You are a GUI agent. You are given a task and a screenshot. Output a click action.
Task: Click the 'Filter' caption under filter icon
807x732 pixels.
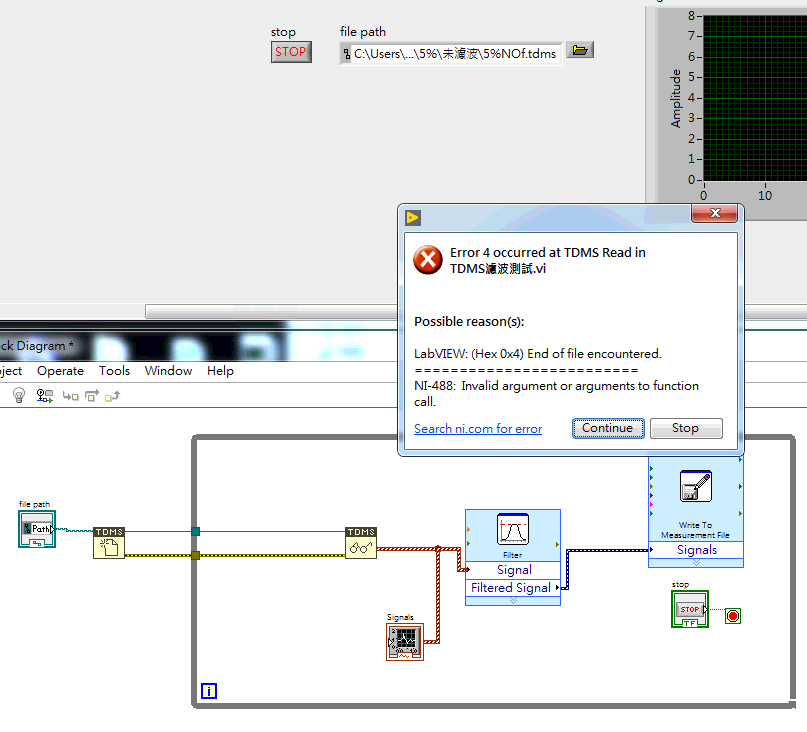513,555
